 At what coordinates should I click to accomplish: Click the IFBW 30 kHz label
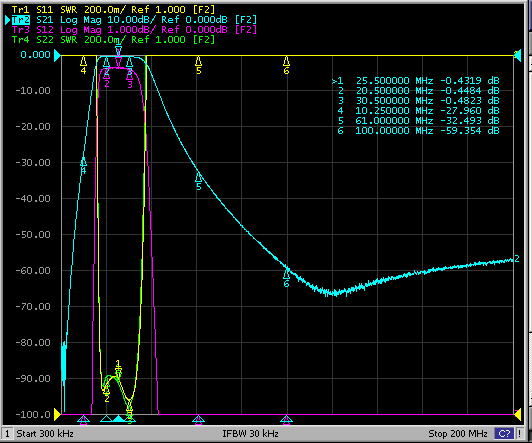tap(250, 434)
